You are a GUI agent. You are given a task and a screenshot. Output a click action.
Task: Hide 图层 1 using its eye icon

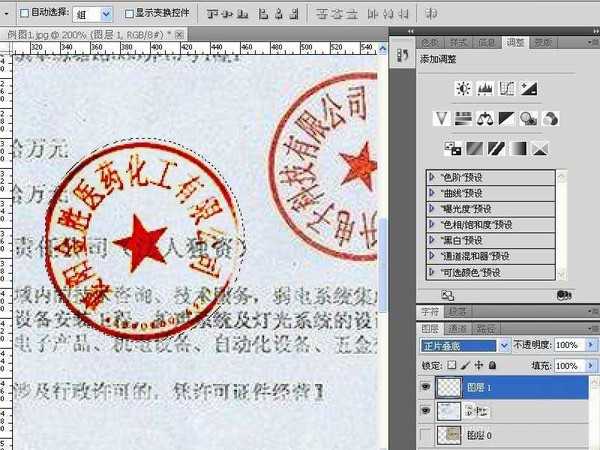(x=428, y=384)
